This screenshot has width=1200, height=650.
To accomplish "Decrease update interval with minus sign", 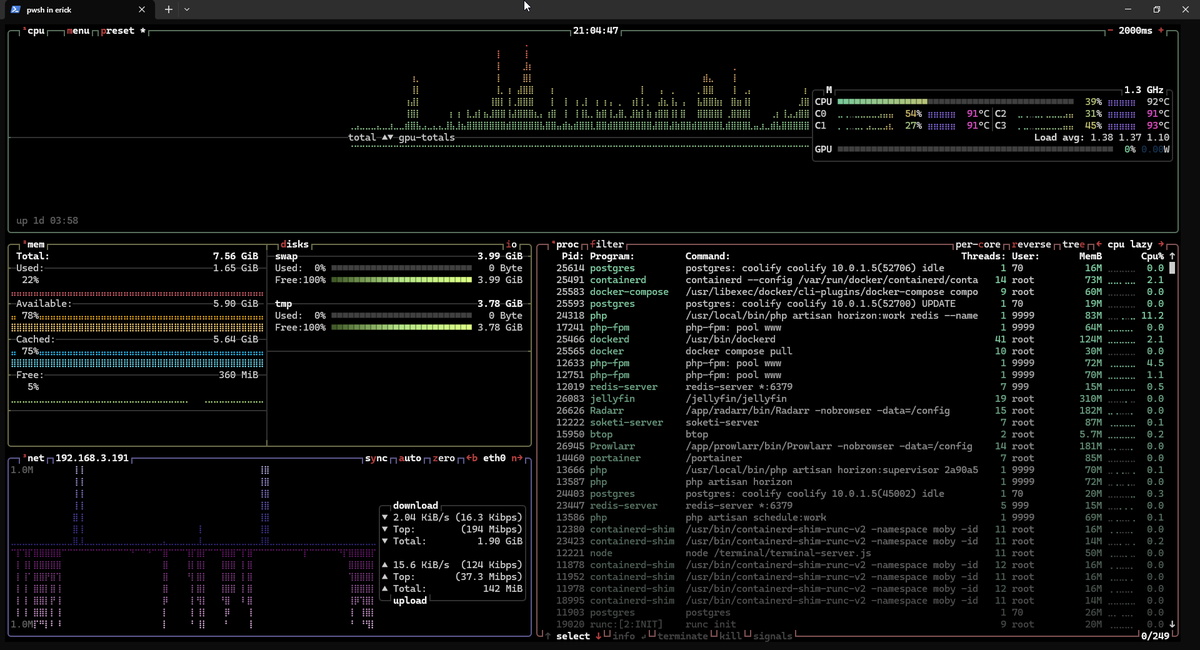I will click(x=1110, y=31).
